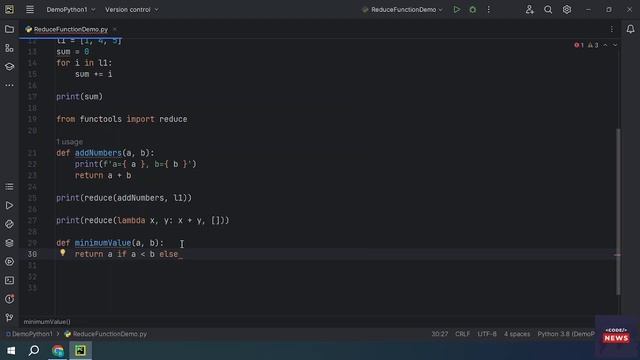Click line number 25 in the gutter
The height and width of the screenshot is (360, 640).
pyautogui.click(x=32, y=198)
